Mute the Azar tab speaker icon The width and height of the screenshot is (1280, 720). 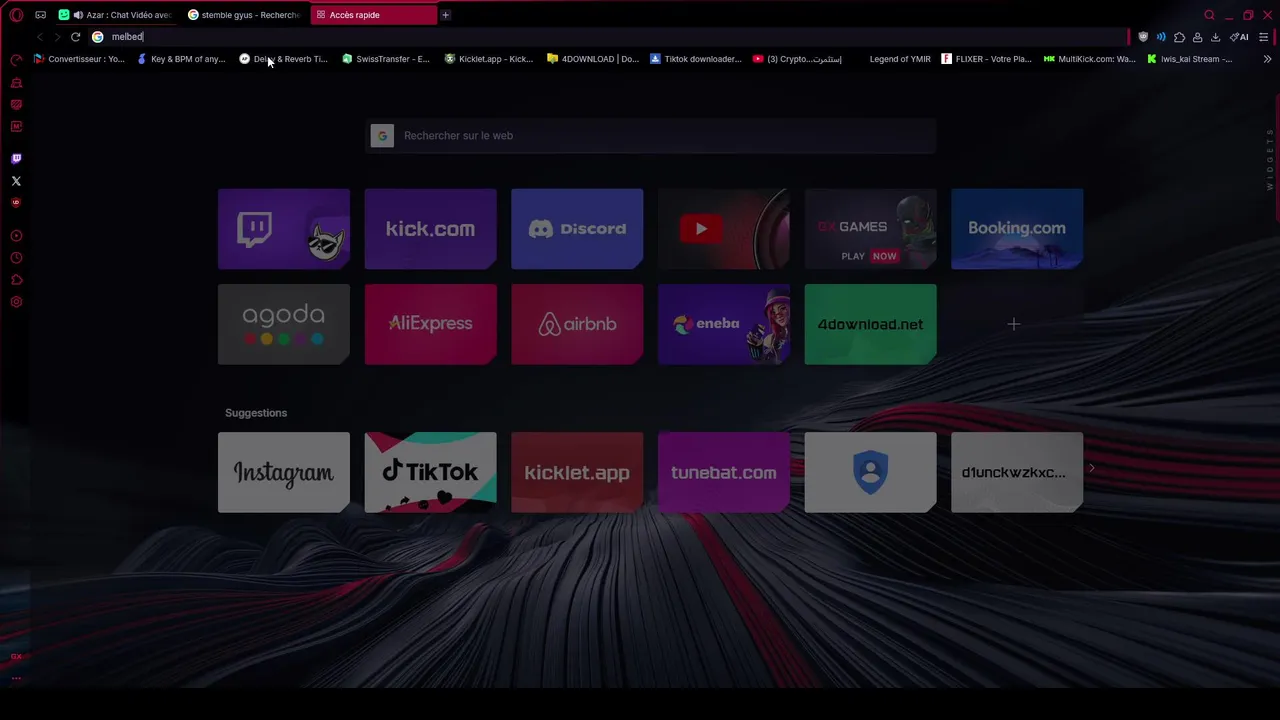click(x=78, y=15)
